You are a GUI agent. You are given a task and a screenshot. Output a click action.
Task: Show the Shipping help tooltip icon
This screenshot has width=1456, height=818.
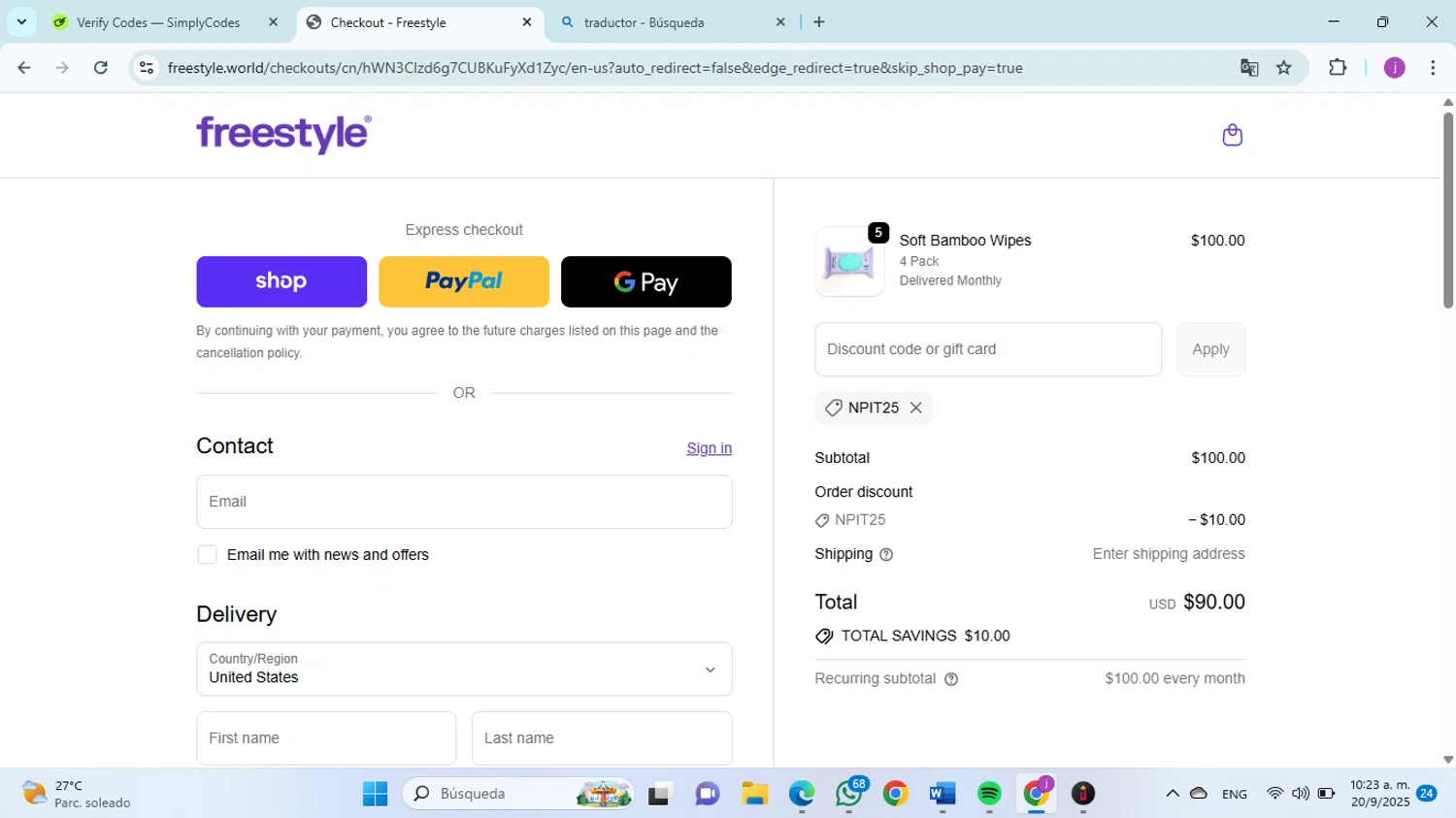click(885, 555)
